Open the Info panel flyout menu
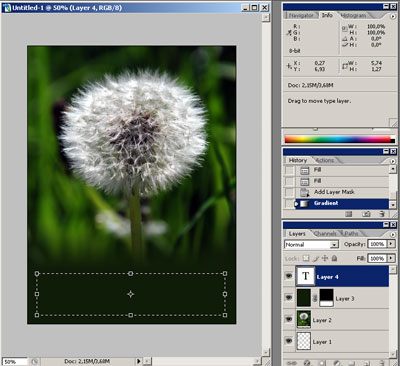Image resolution: width=400 pixels, height=366 pixels. coord(393,16)
